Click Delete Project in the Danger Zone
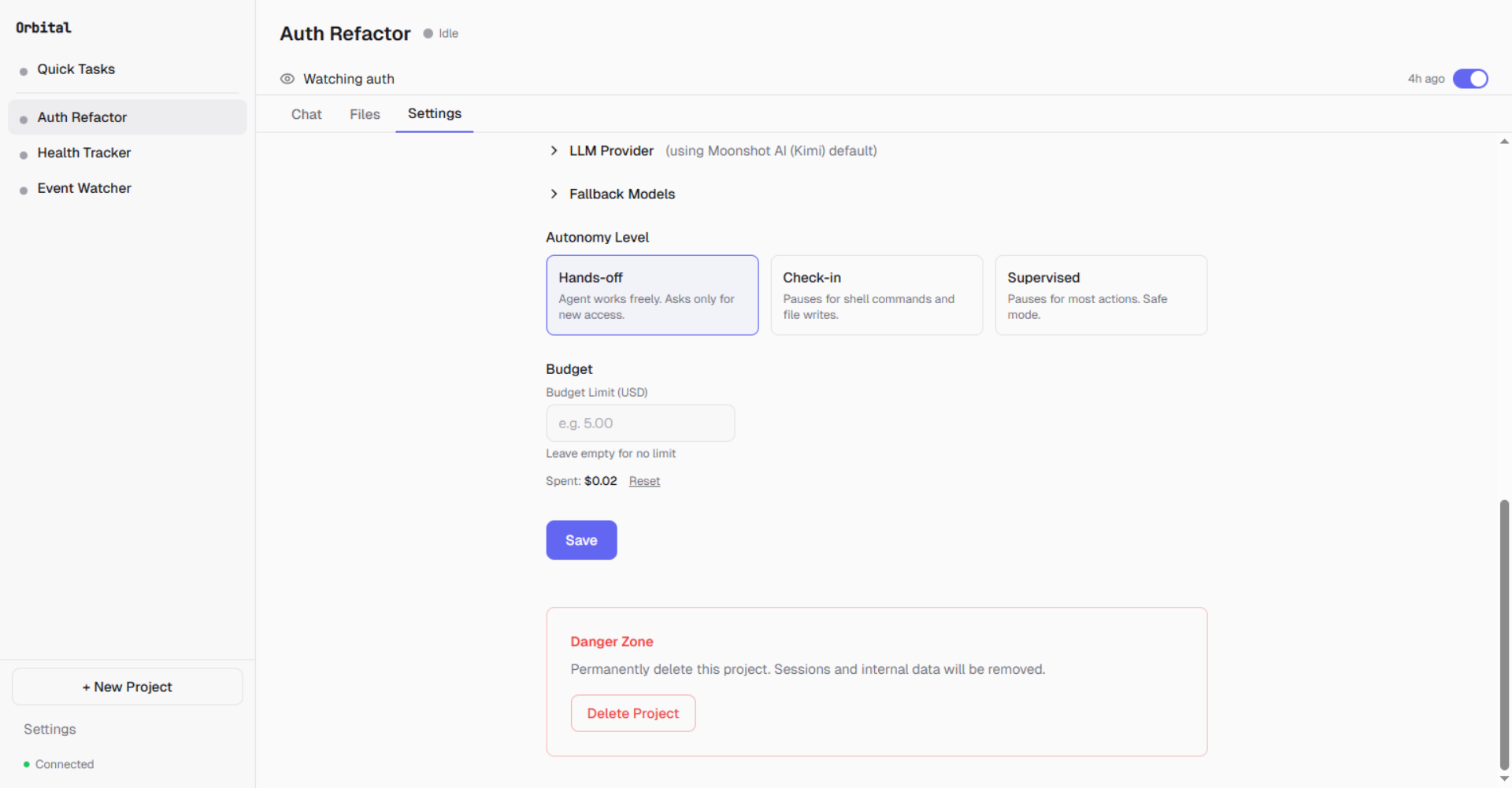1512x788 pixels. tap(632, 713)
